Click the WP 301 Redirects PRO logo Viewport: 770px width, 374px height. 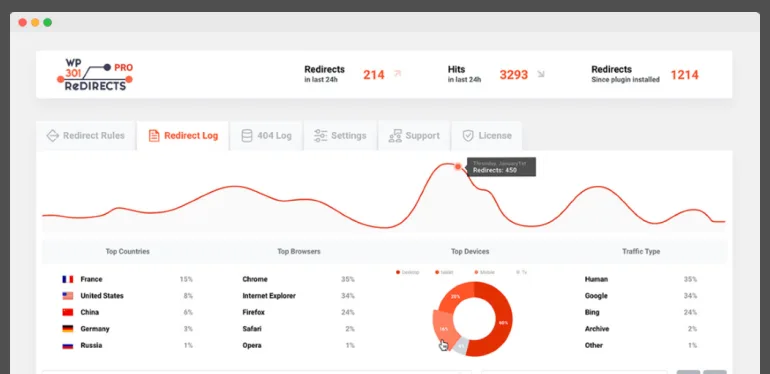pos(95,75)
